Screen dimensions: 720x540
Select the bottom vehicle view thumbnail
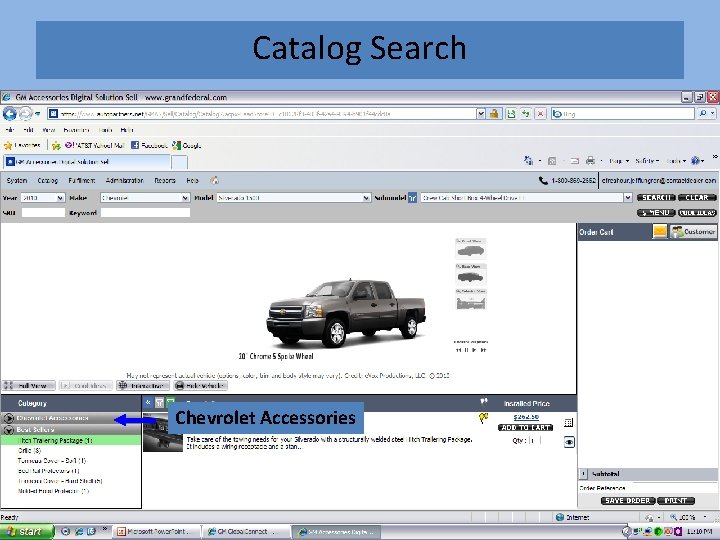click(471, 299)
